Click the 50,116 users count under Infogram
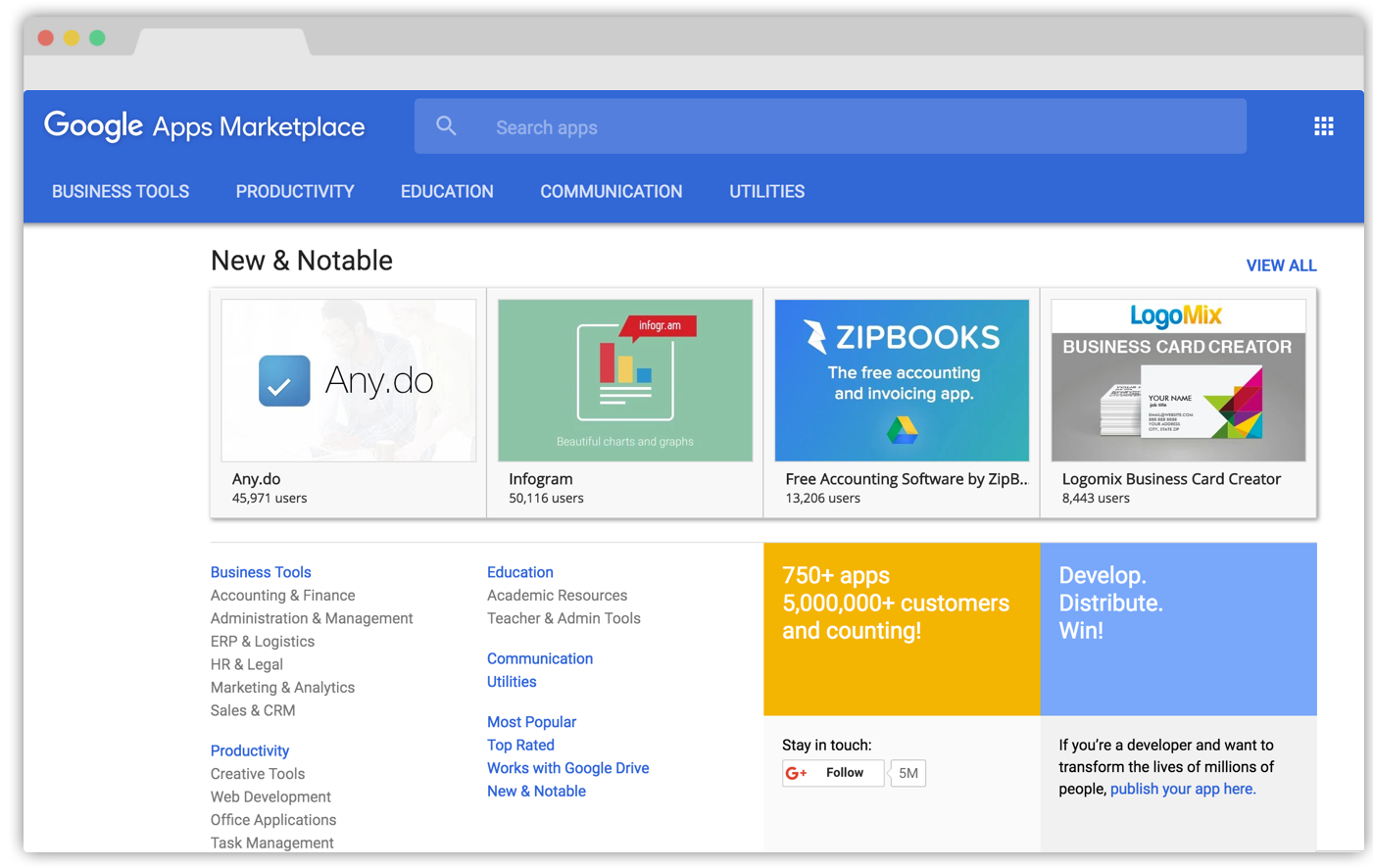 click(x=546, y=499)
